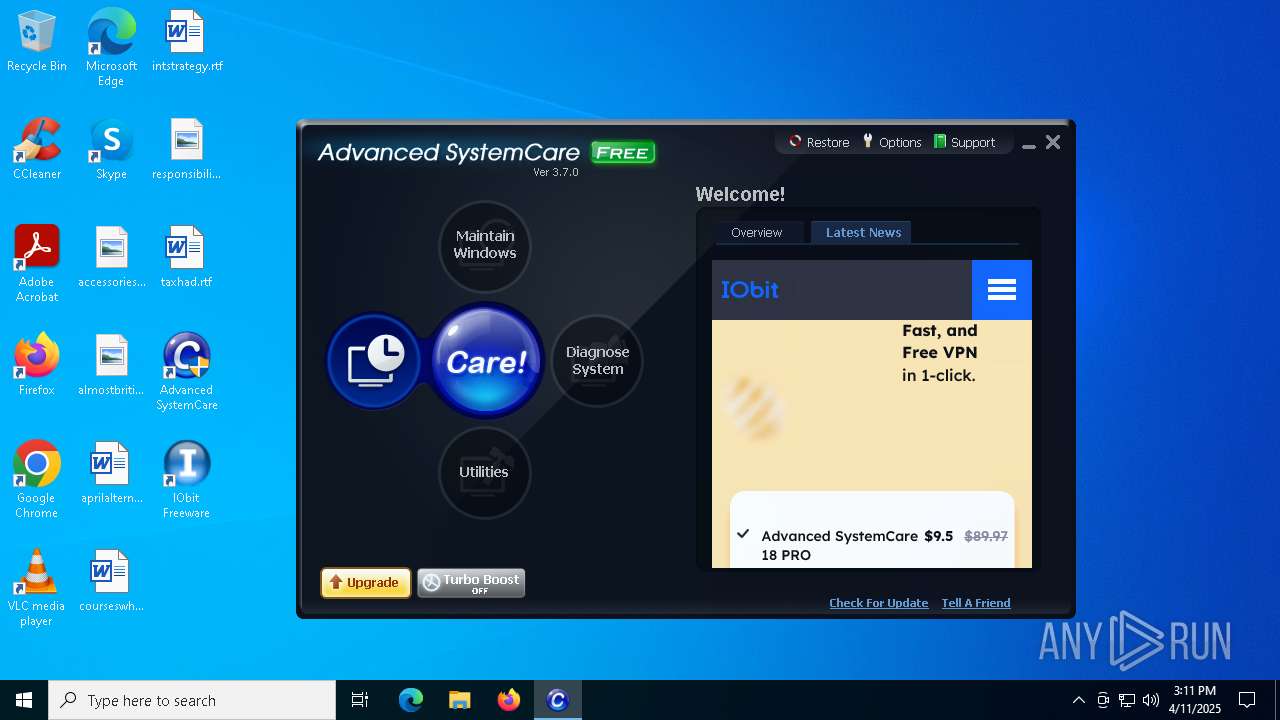This screenshot has height=720, width=1280.
Task: Select the aprilaltern... document
Action: (111, 474)
